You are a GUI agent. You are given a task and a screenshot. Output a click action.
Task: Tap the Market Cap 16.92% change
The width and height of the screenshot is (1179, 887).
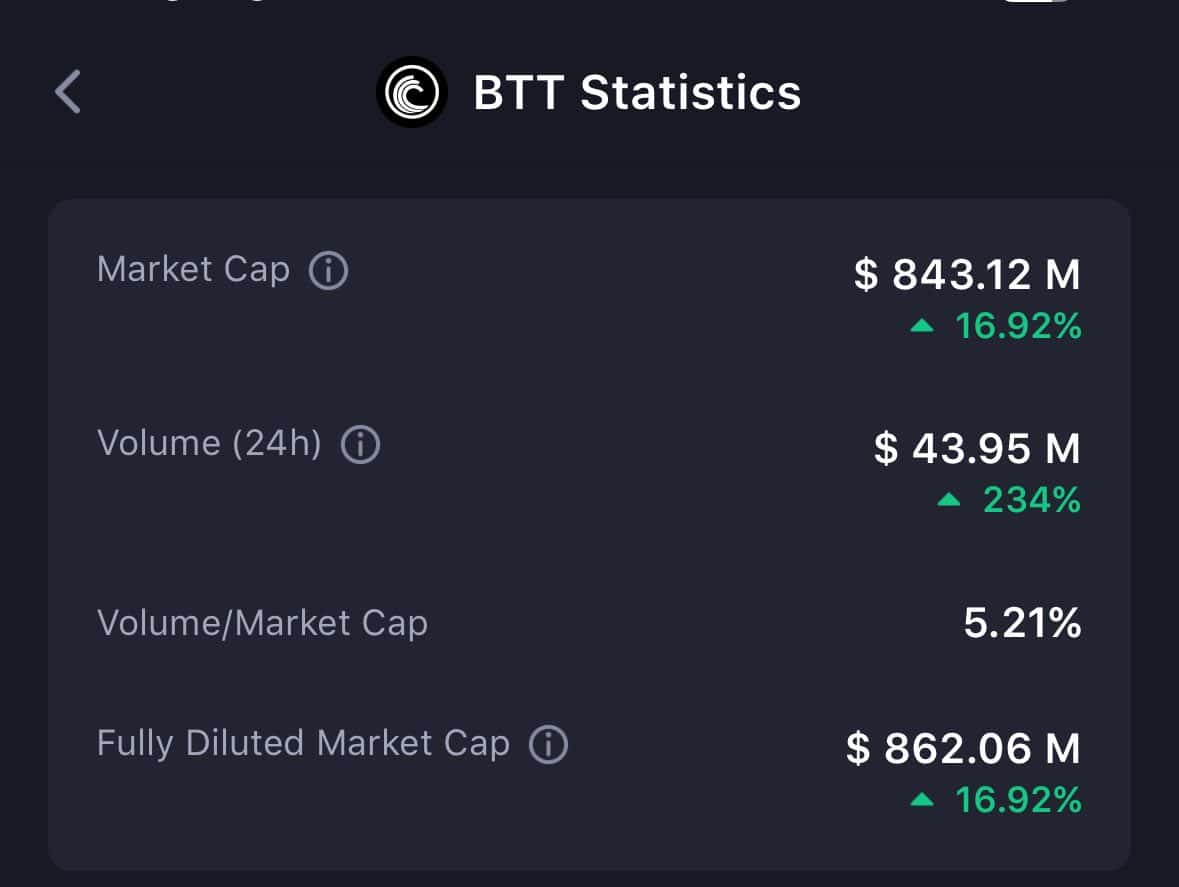[1018, 327]
